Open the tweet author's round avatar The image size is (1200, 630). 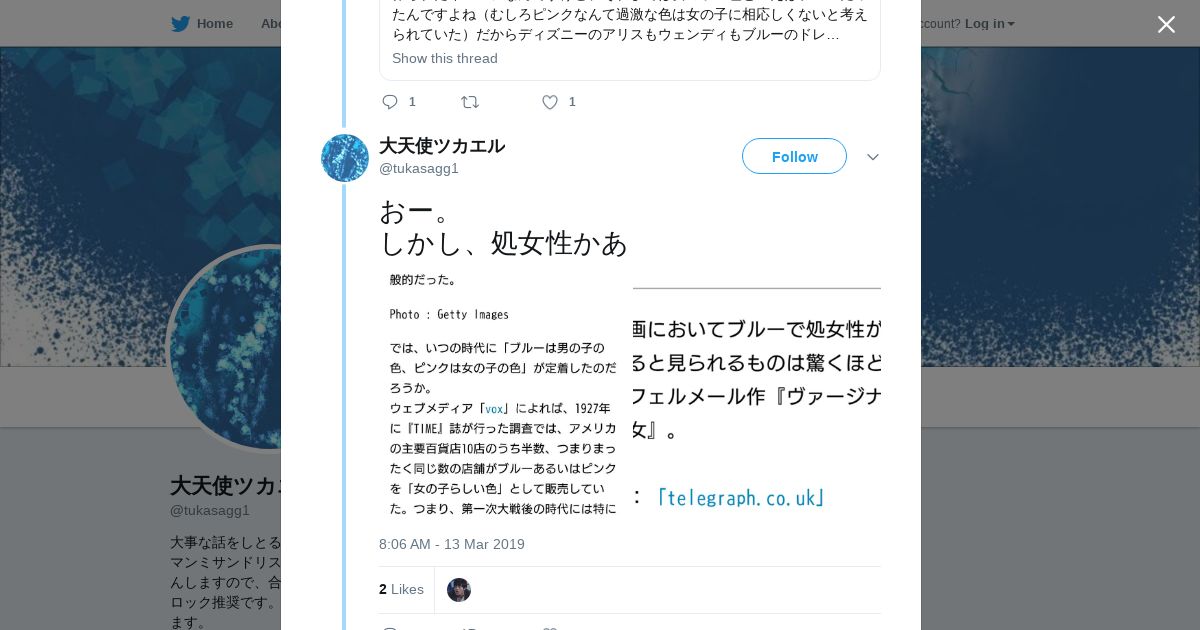(345, 158)
